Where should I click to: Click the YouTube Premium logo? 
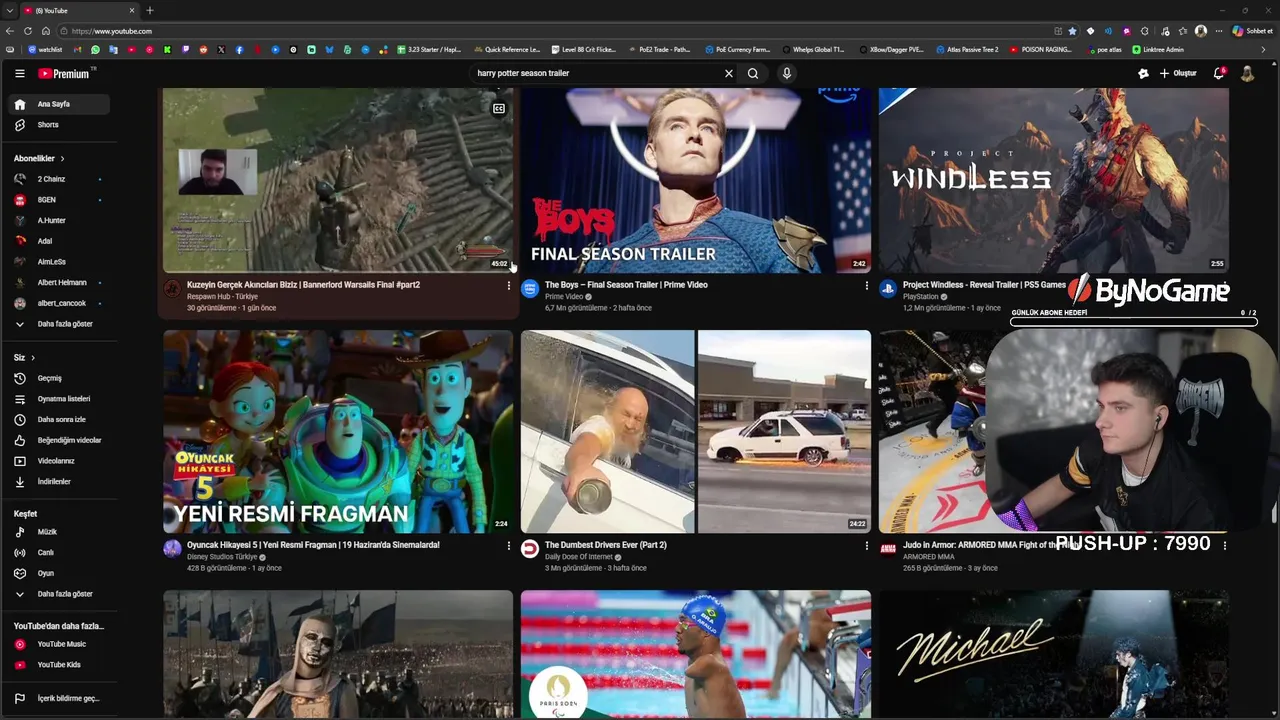tap(65, 73)
